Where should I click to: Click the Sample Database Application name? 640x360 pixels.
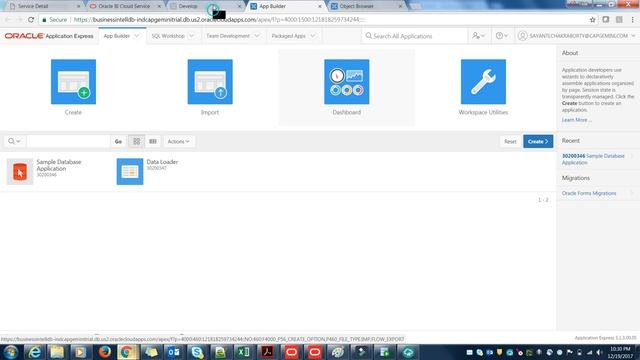pyautogui.click(x=59, y=165)
